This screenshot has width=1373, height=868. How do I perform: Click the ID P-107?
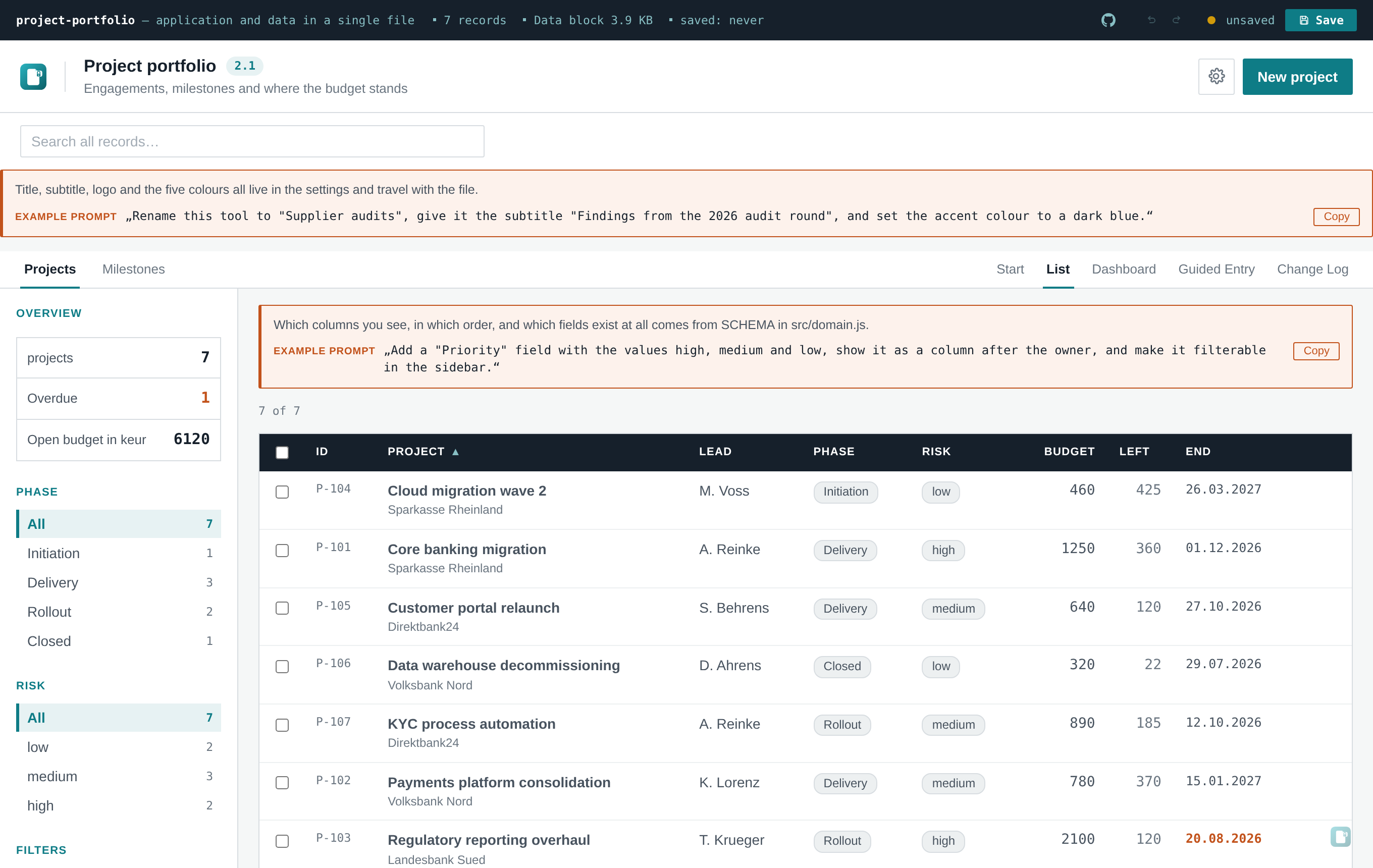pos(334,722)
